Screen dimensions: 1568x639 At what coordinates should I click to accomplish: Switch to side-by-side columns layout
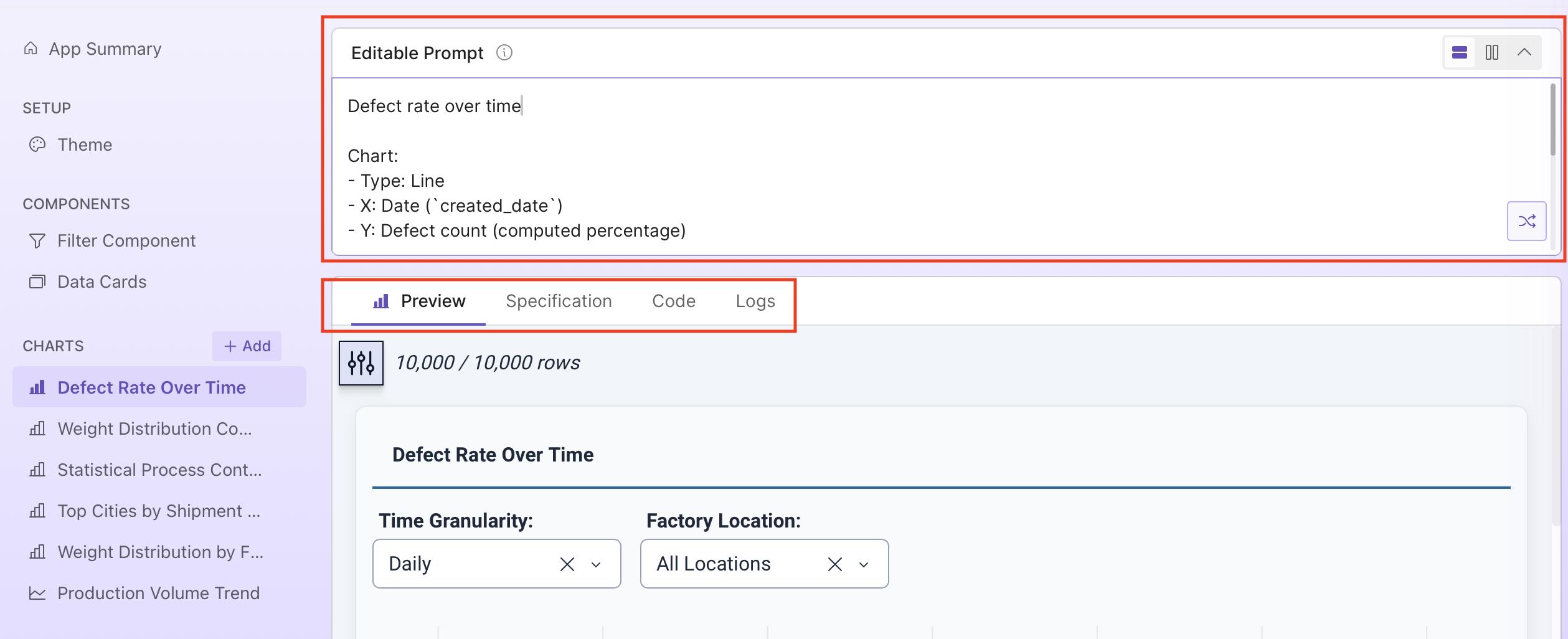tap(1491, 53)
